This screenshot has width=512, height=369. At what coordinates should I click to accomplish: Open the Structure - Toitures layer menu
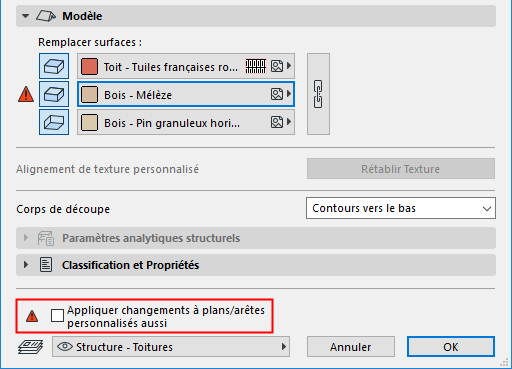[171, 347]
